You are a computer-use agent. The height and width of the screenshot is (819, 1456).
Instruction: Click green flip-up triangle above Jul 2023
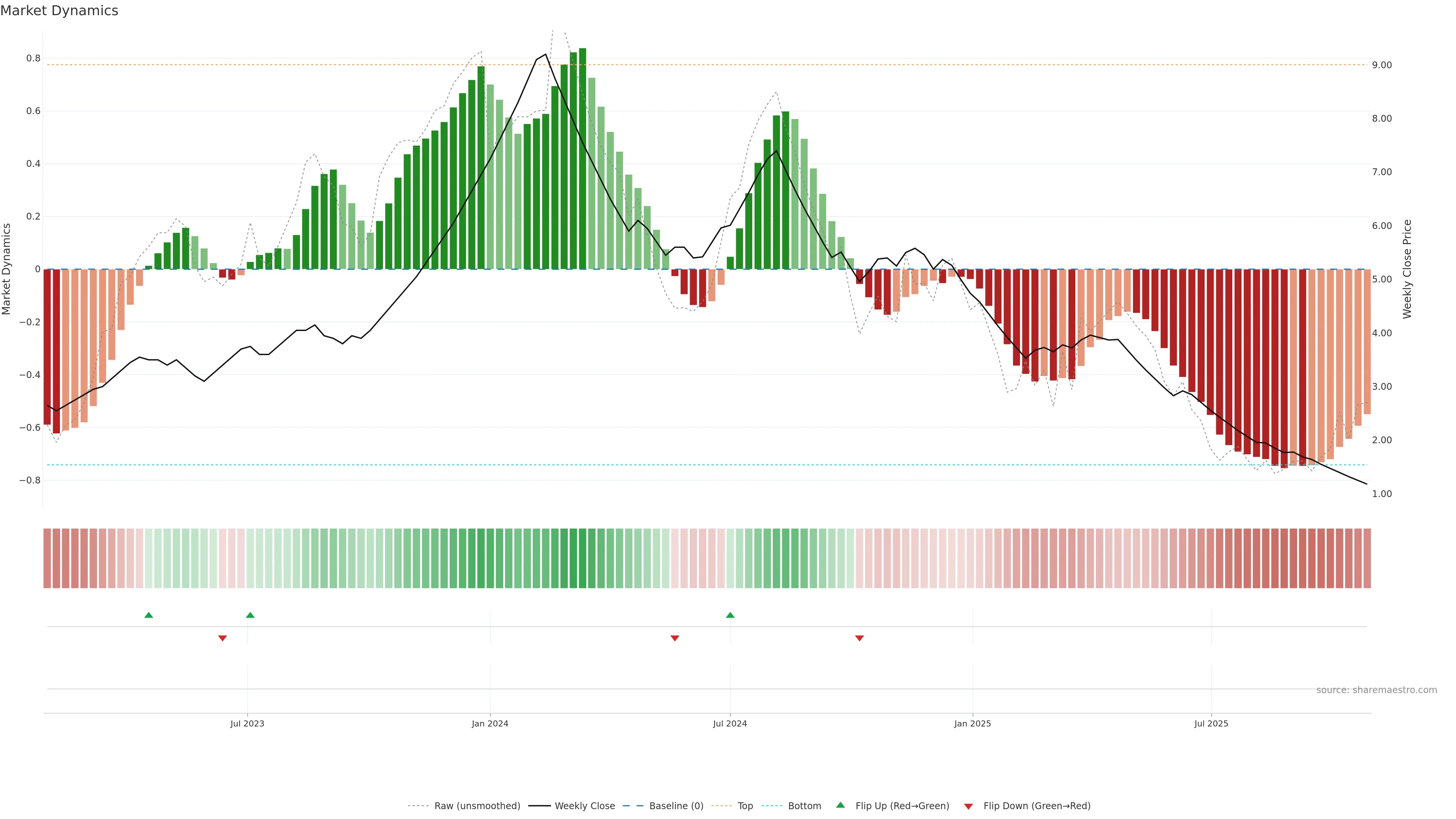coord(250,615)
